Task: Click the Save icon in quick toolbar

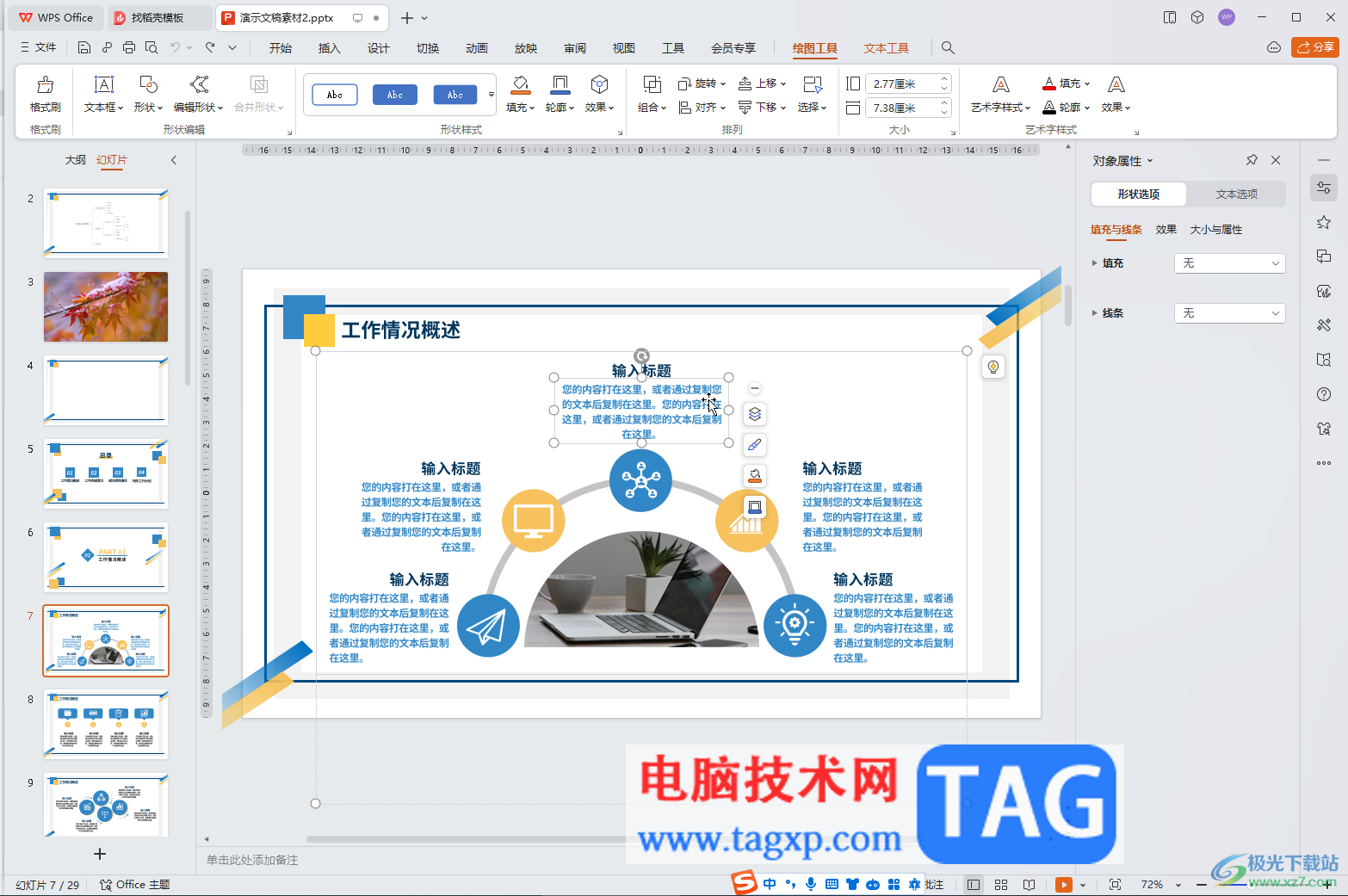Action: [84, 48]
